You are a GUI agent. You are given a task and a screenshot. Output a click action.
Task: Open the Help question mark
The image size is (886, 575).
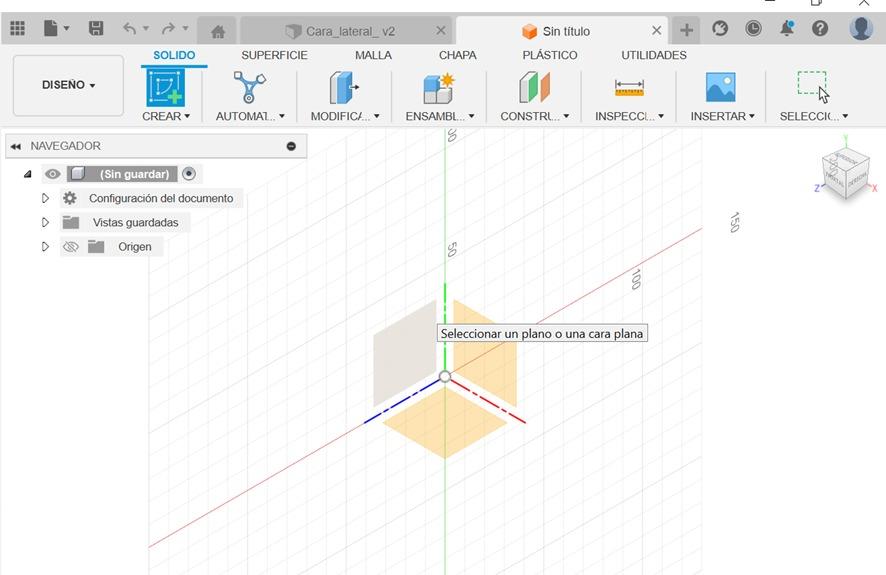pos(820,28)
